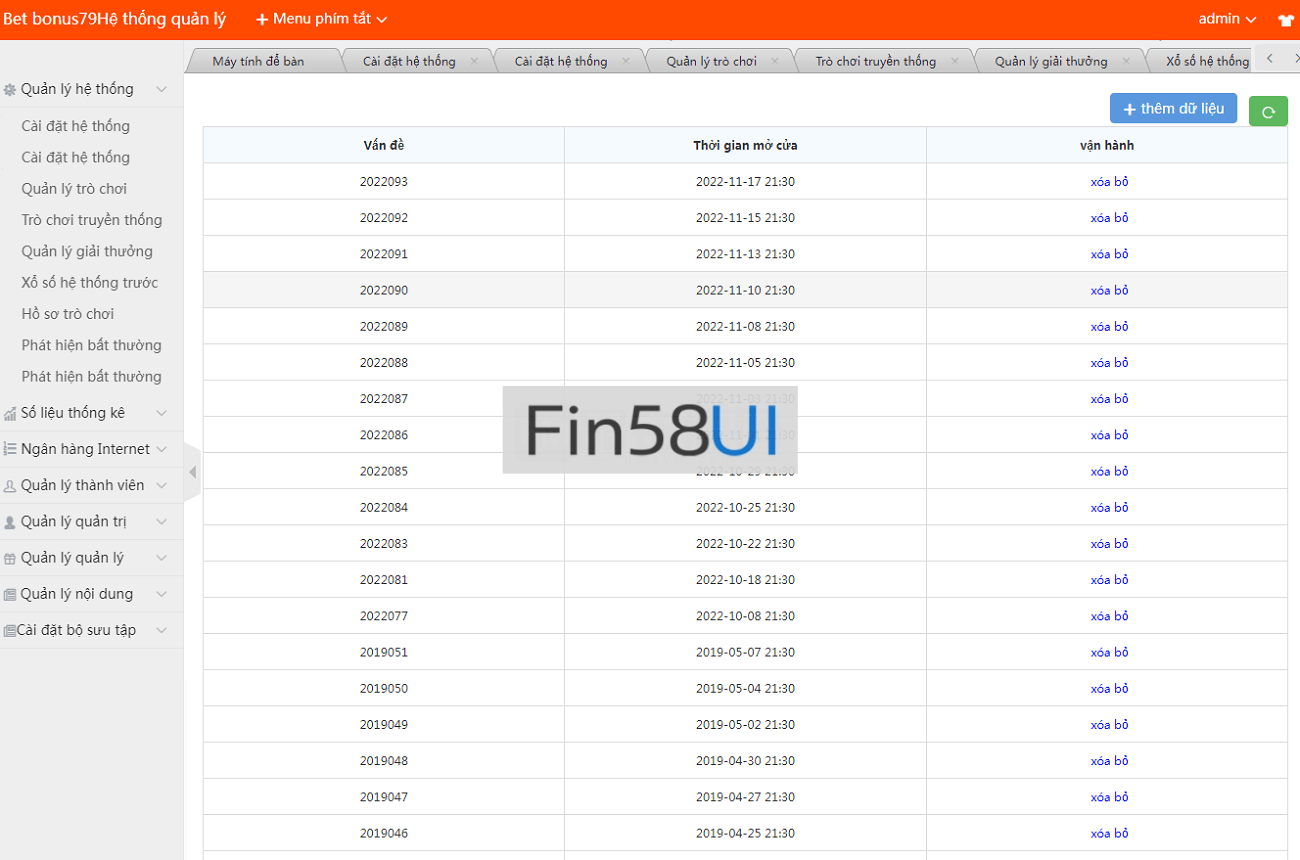Close the Quản lý trò chơi tab

[x=777, y=61]
